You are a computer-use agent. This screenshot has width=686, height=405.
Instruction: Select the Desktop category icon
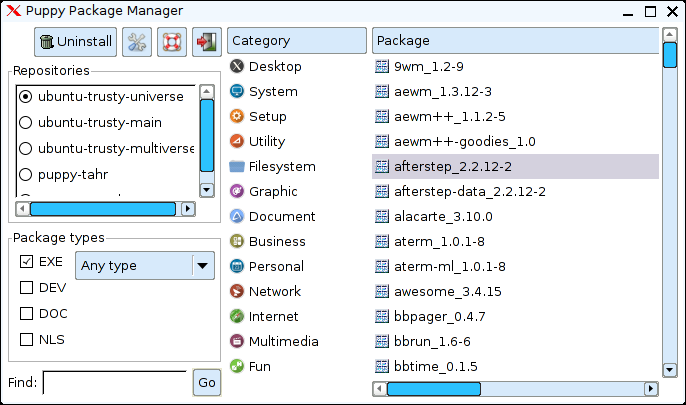pos(237,66)
